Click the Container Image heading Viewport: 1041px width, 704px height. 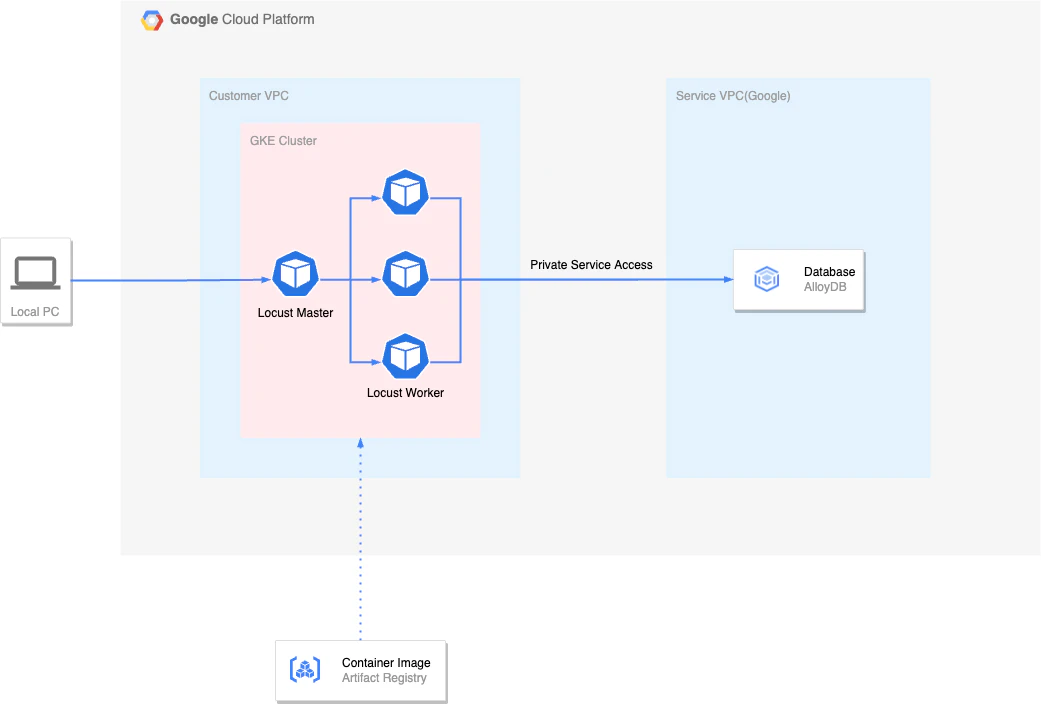click(386, 663)
